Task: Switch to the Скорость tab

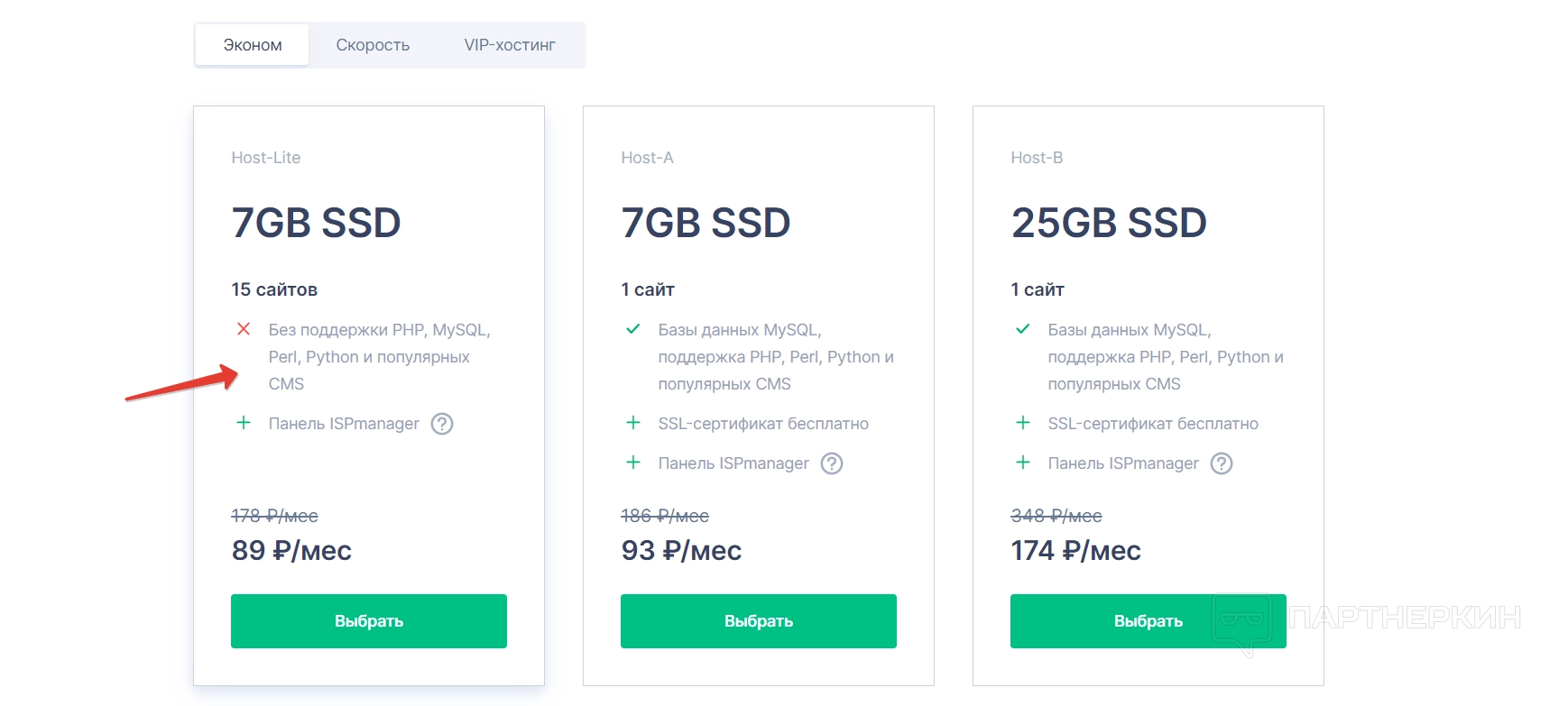Action: [x=373, y=45]
